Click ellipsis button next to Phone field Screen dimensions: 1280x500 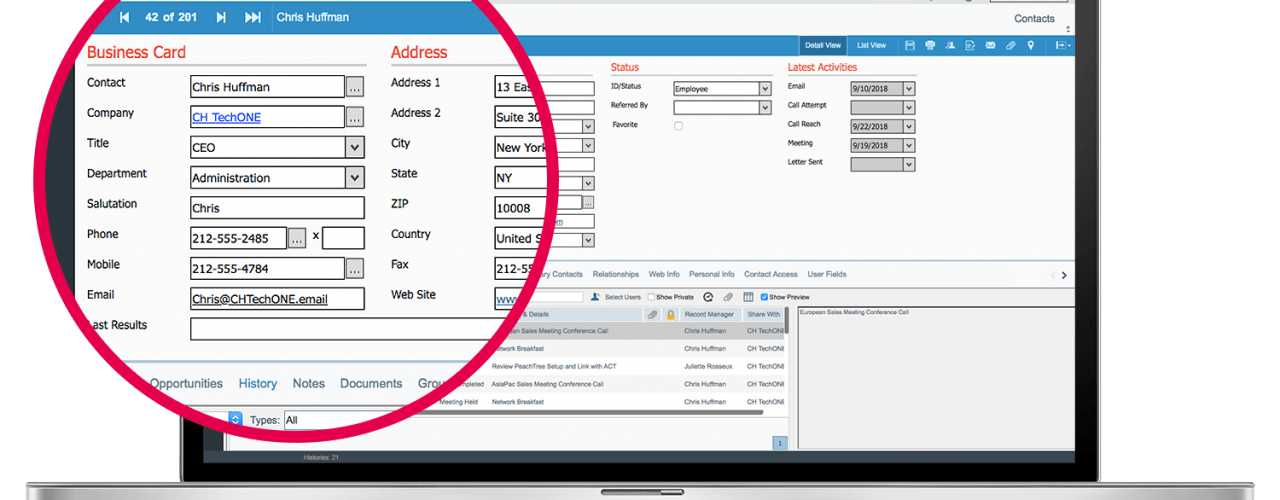297,238
